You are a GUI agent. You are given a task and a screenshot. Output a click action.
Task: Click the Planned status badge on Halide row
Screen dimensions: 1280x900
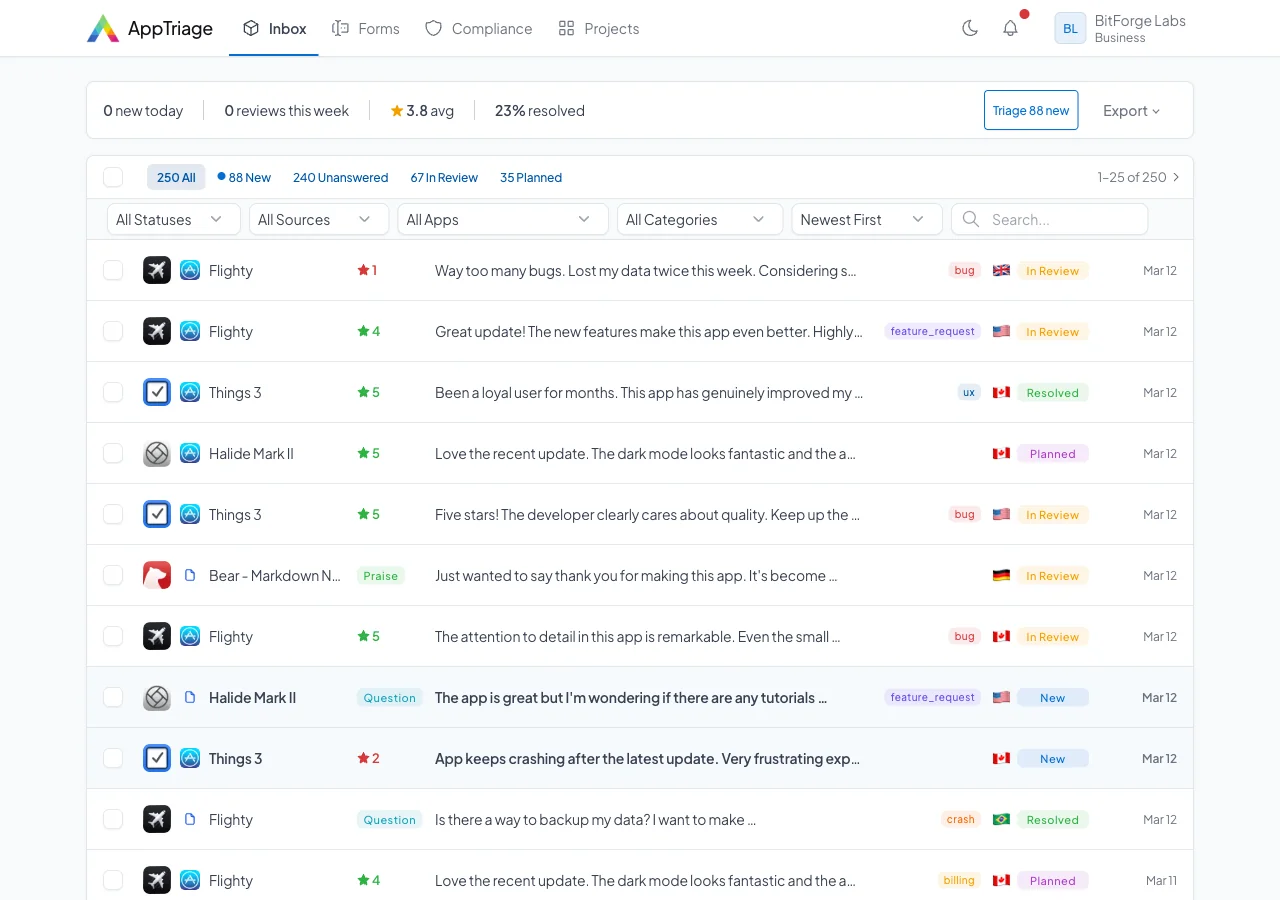click(x=1052, y=454)
